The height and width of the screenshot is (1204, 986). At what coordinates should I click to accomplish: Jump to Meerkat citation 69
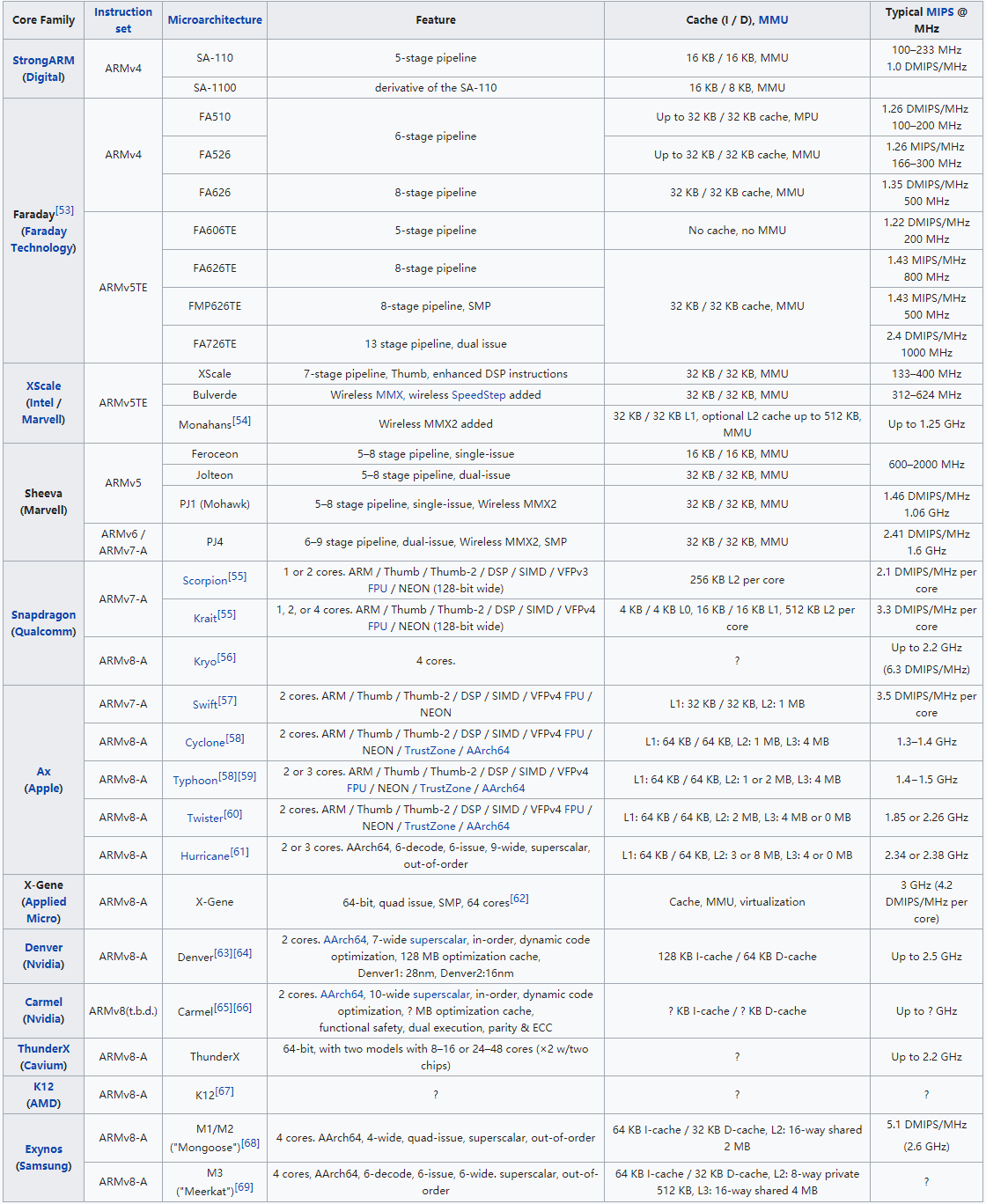(x=244, y=1187)
